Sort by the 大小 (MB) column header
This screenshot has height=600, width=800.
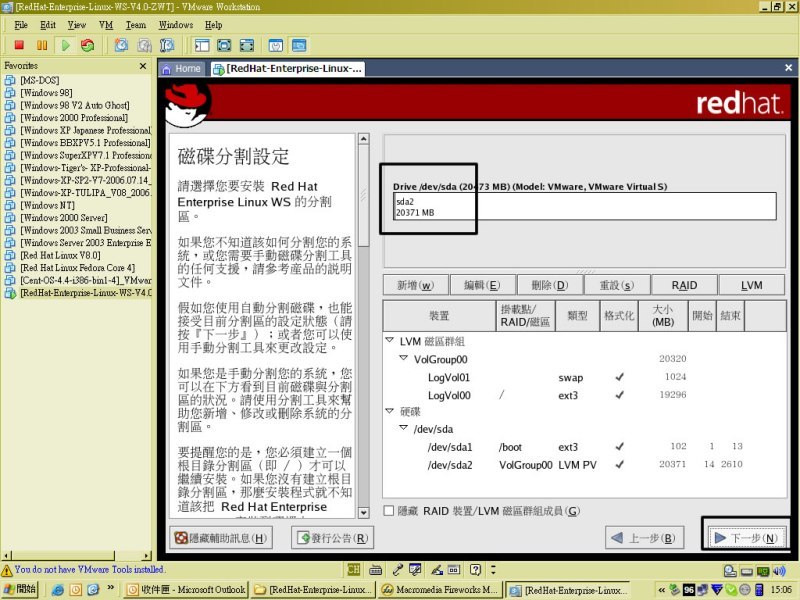pos(663,316)
